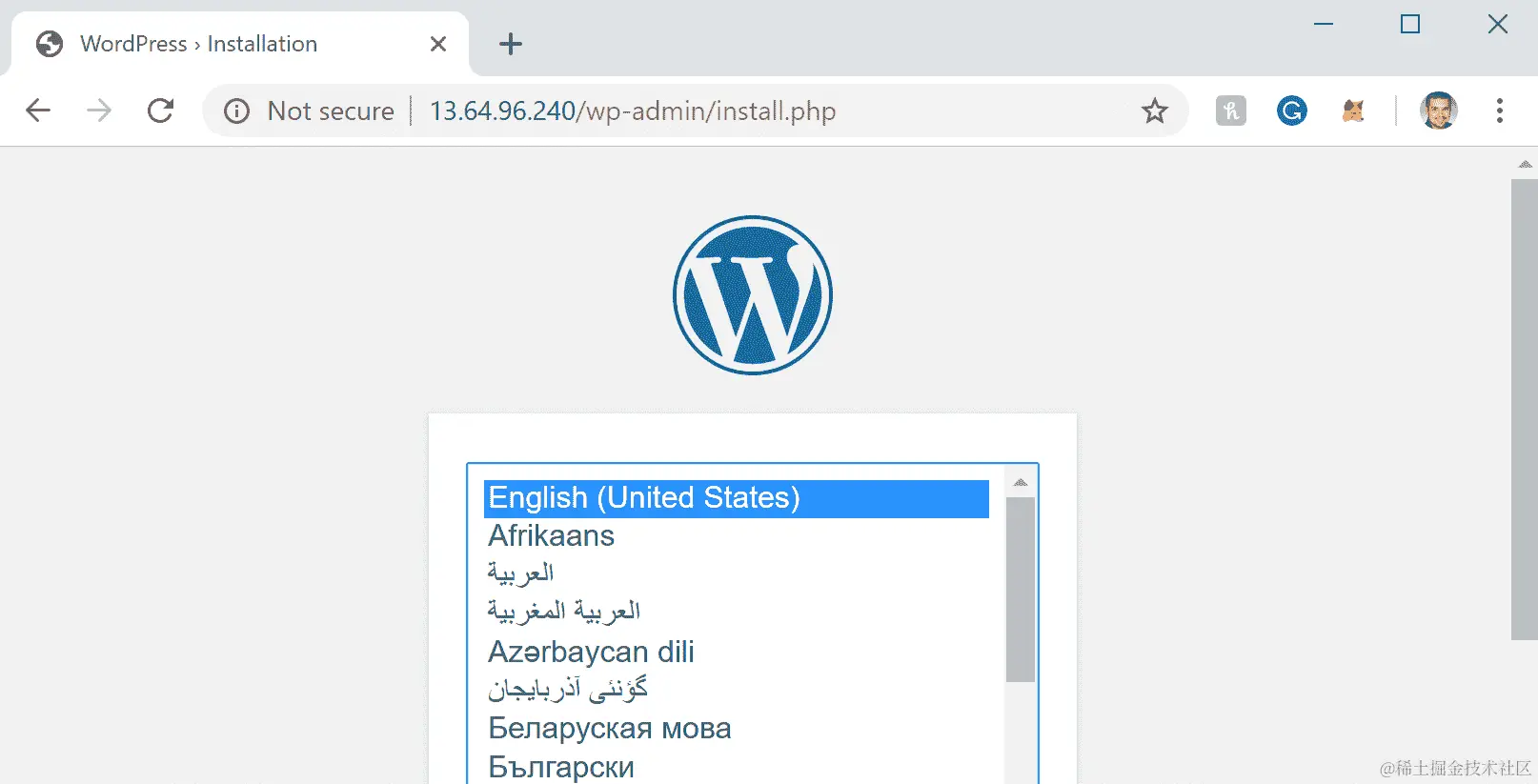Reload the WordPress installation page
This screenshot has height=784, width=1538.
click(160, 111)
